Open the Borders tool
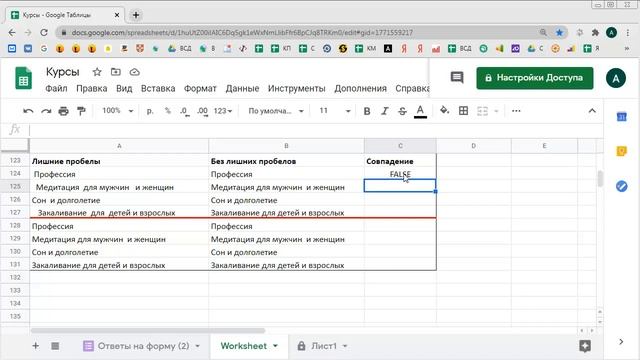This screenshot has width=640, height=360. [x=463, y=111]
